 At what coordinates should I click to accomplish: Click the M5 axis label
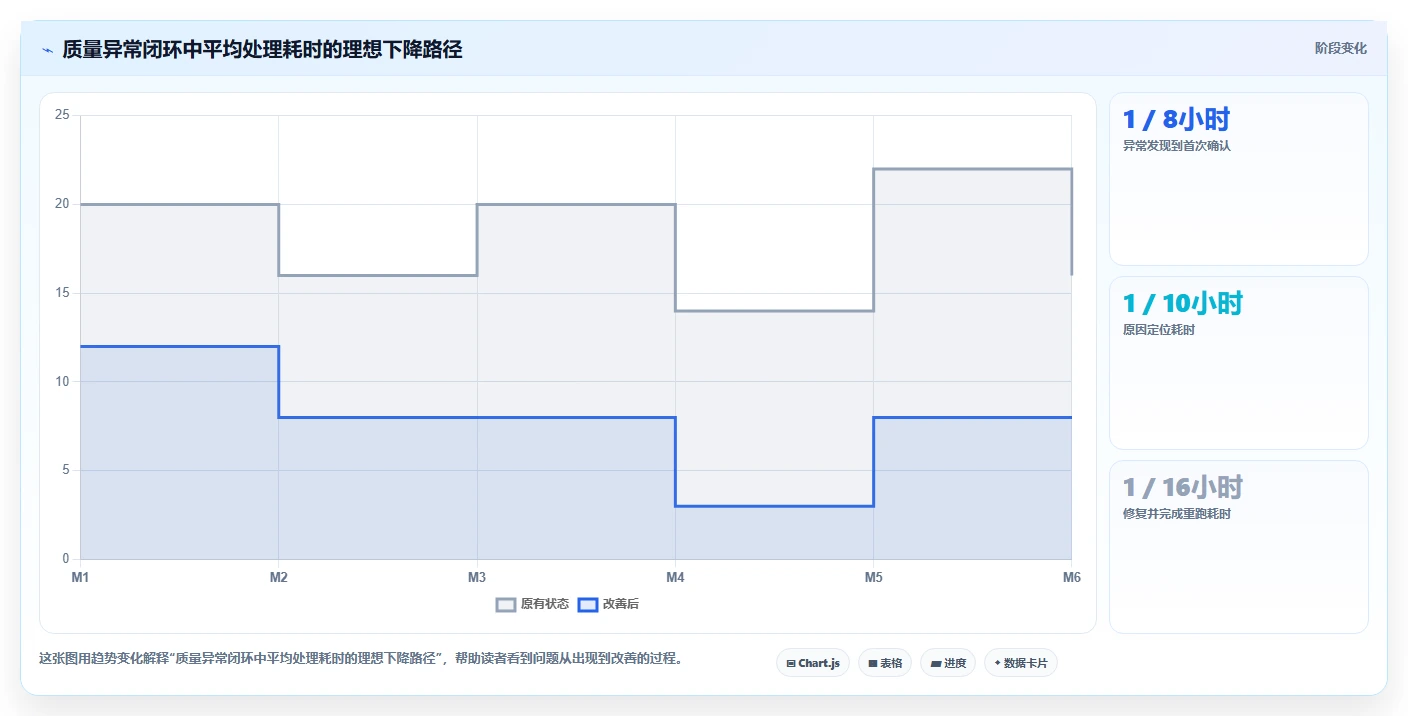(x=873, y=577)
